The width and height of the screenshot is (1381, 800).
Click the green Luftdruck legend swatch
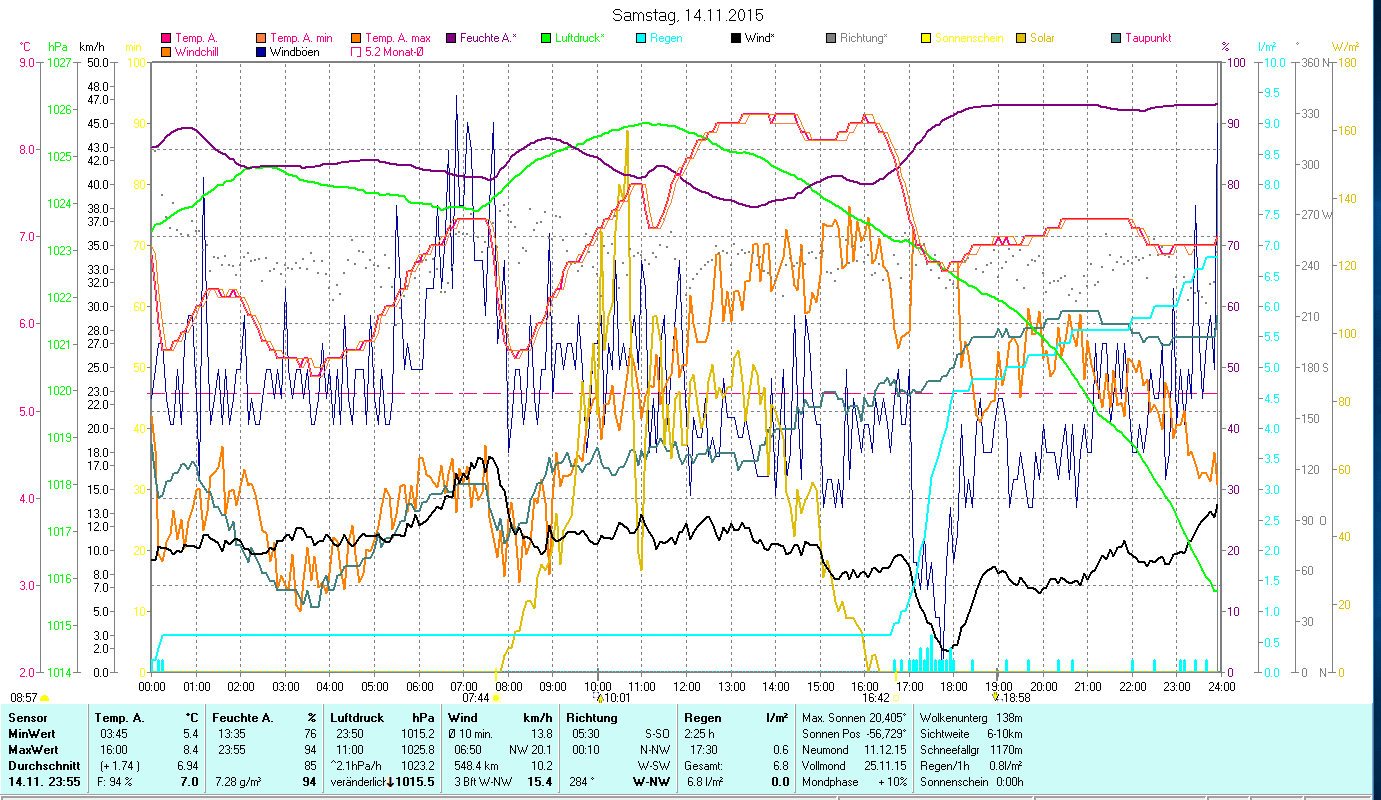pos(546,39)
